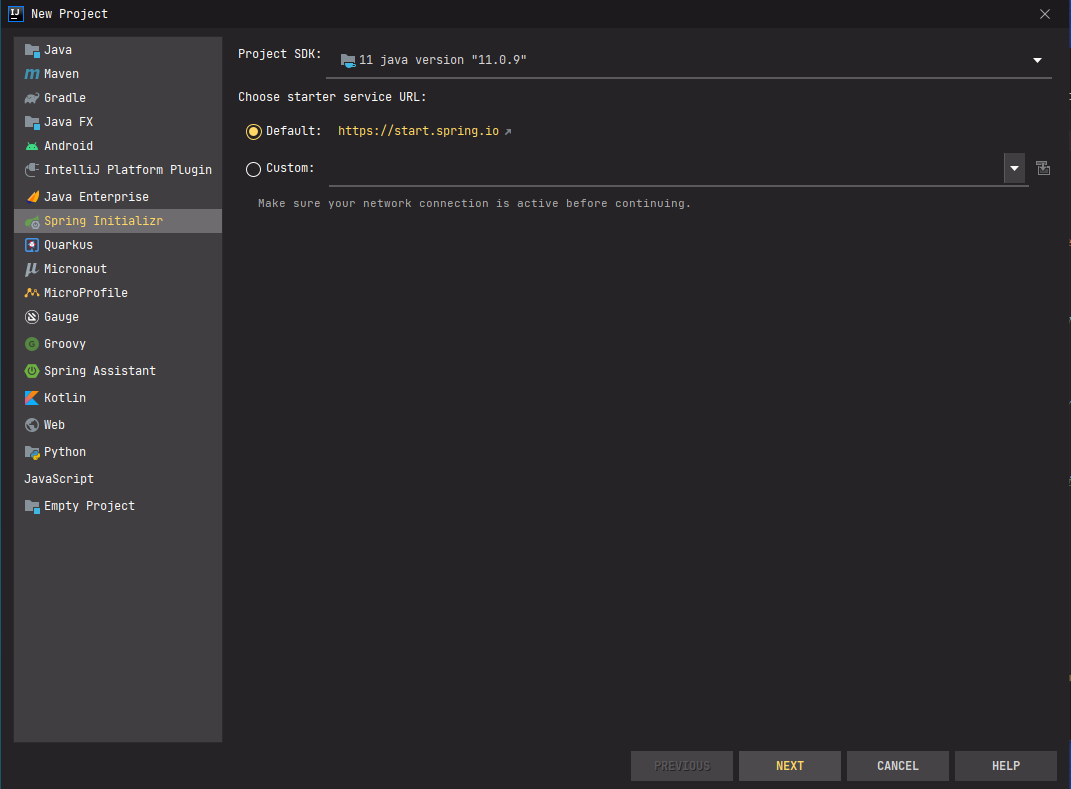Click the NEXT button

coord(790,766)
